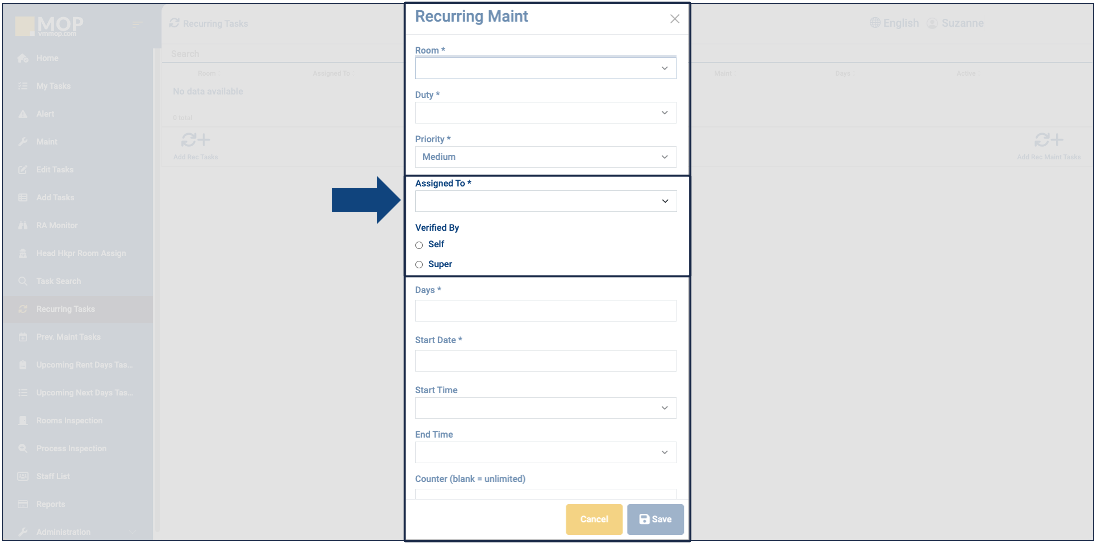Click the Maint wrench icon in sidebar
Viewport: 1097px width, 546px height.
coord(22,142)
